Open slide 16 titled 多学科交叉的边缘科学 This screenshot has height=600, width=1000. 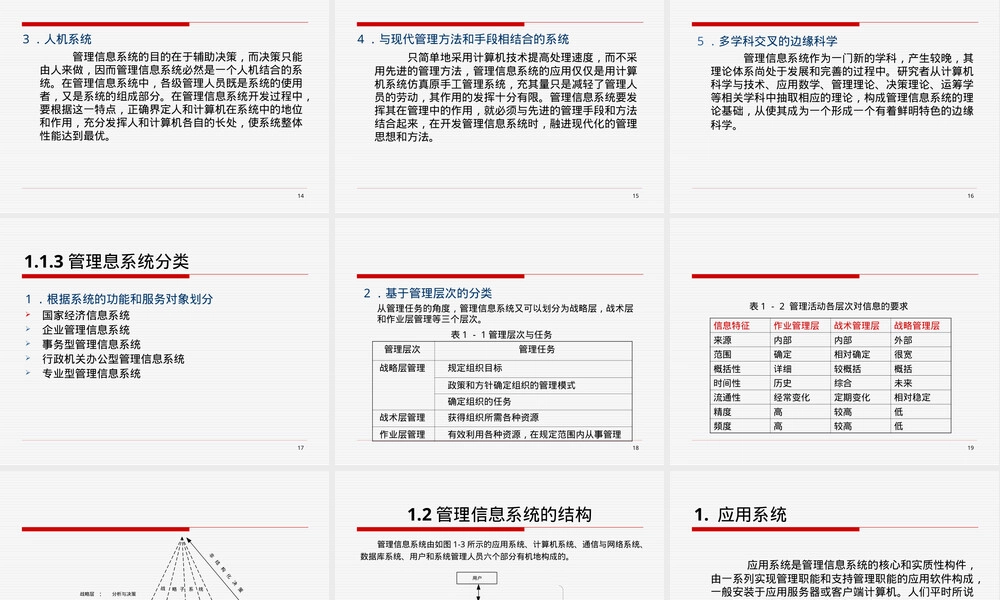(x=835, y=106)
